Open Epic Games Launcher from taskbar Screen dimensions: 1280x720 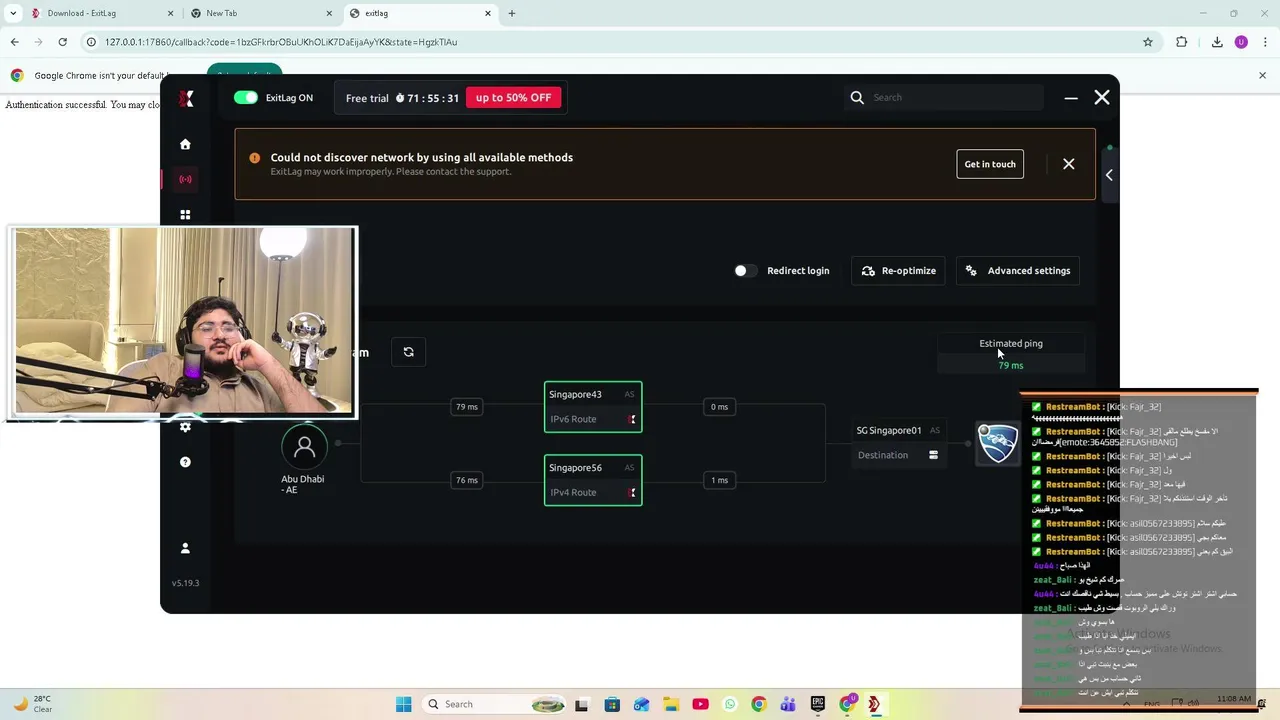click(x=818, y=704)
